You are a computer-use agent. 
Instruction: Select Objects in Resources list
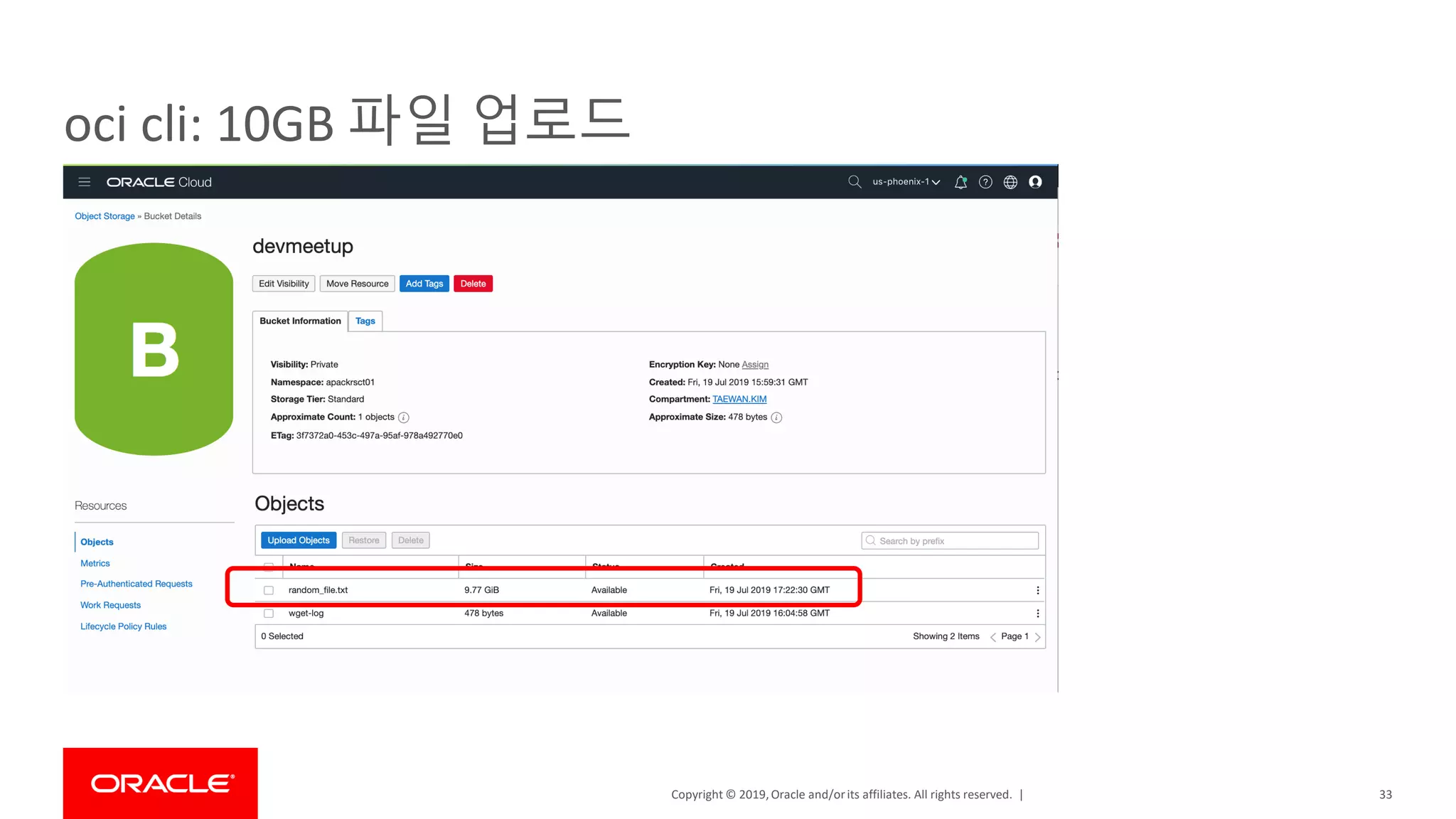(x=97, y=542)
